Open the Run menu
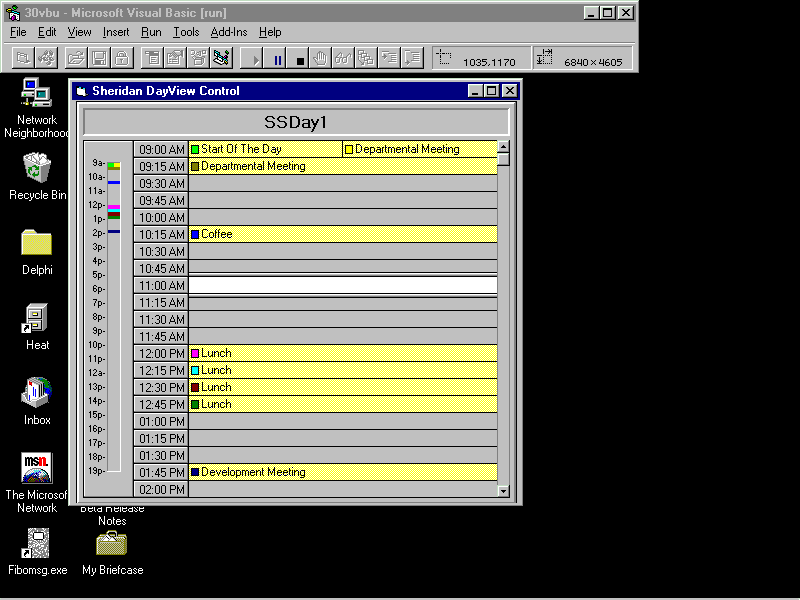This screenshot has width=800, height=600. point(151,32)
